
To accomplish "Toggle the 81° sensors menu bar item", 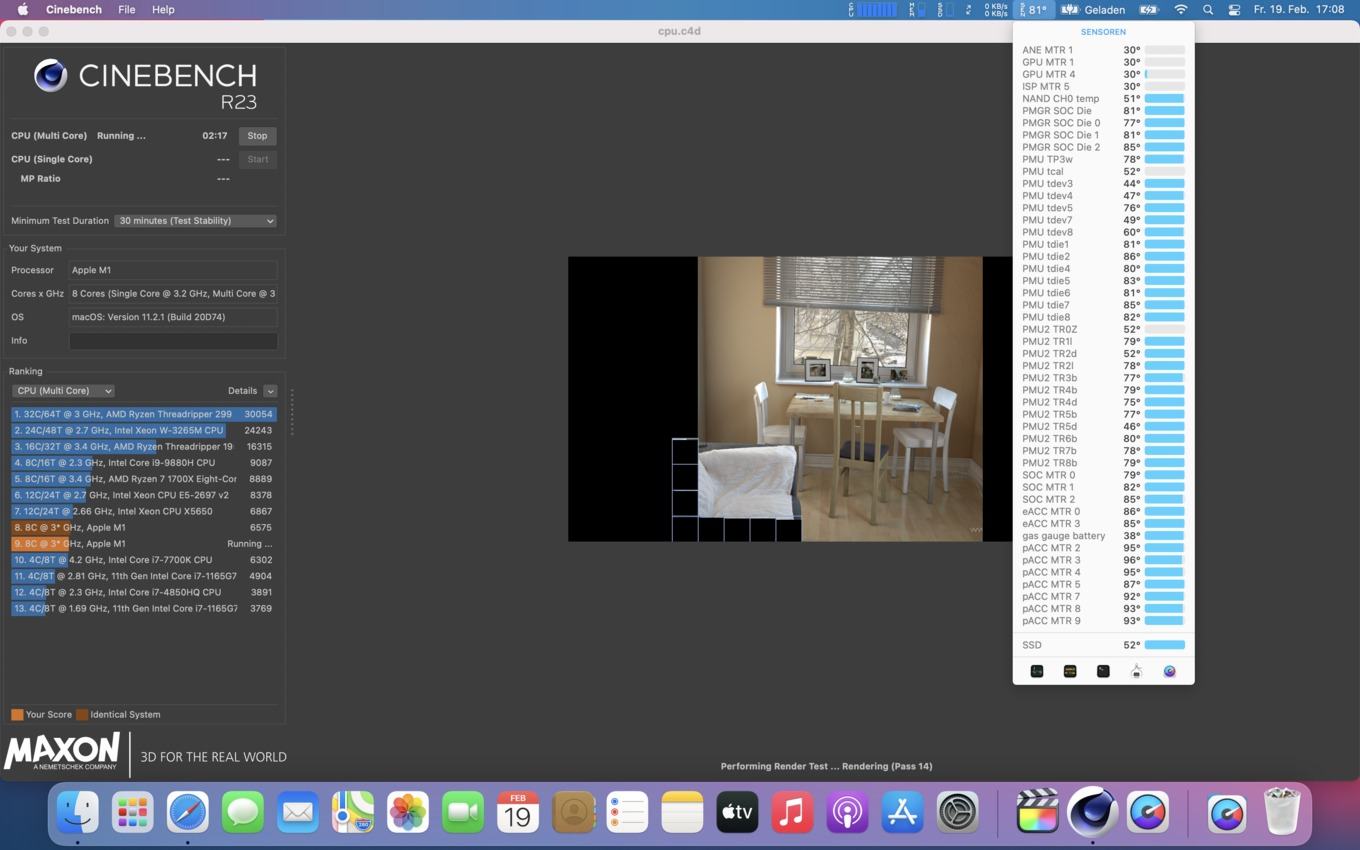I will [1033, 9].
